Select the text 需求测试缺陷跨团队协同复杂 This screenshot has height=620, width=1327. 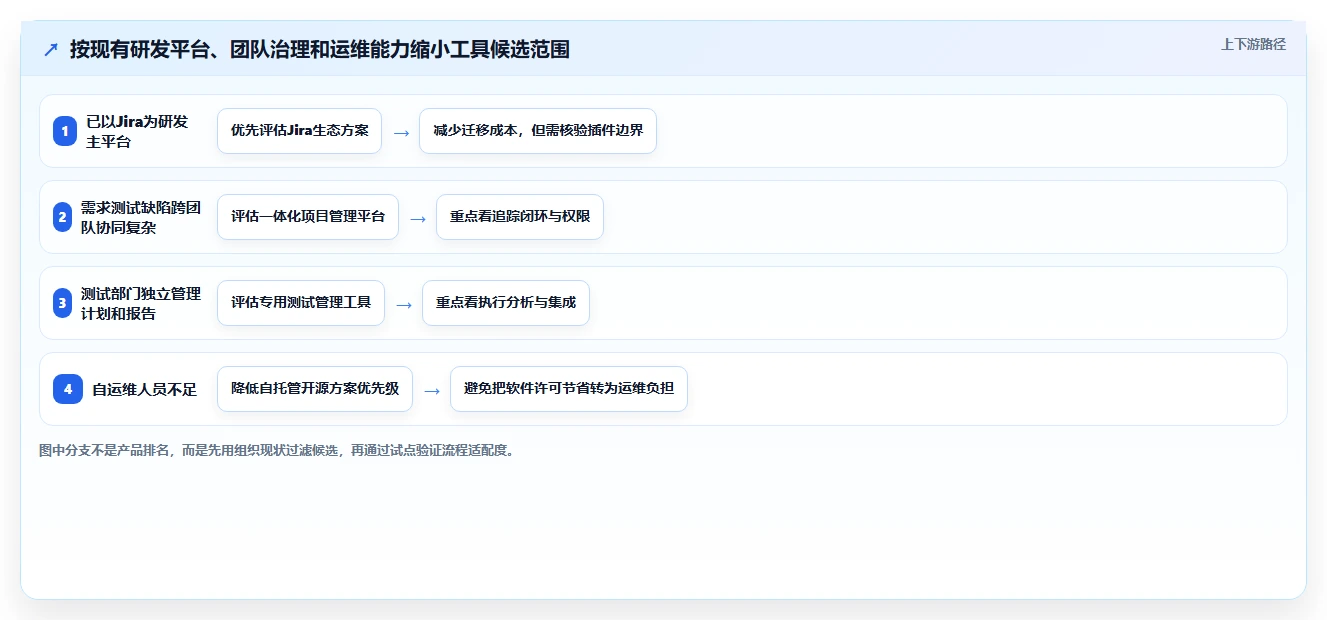(x=141, y=217)
